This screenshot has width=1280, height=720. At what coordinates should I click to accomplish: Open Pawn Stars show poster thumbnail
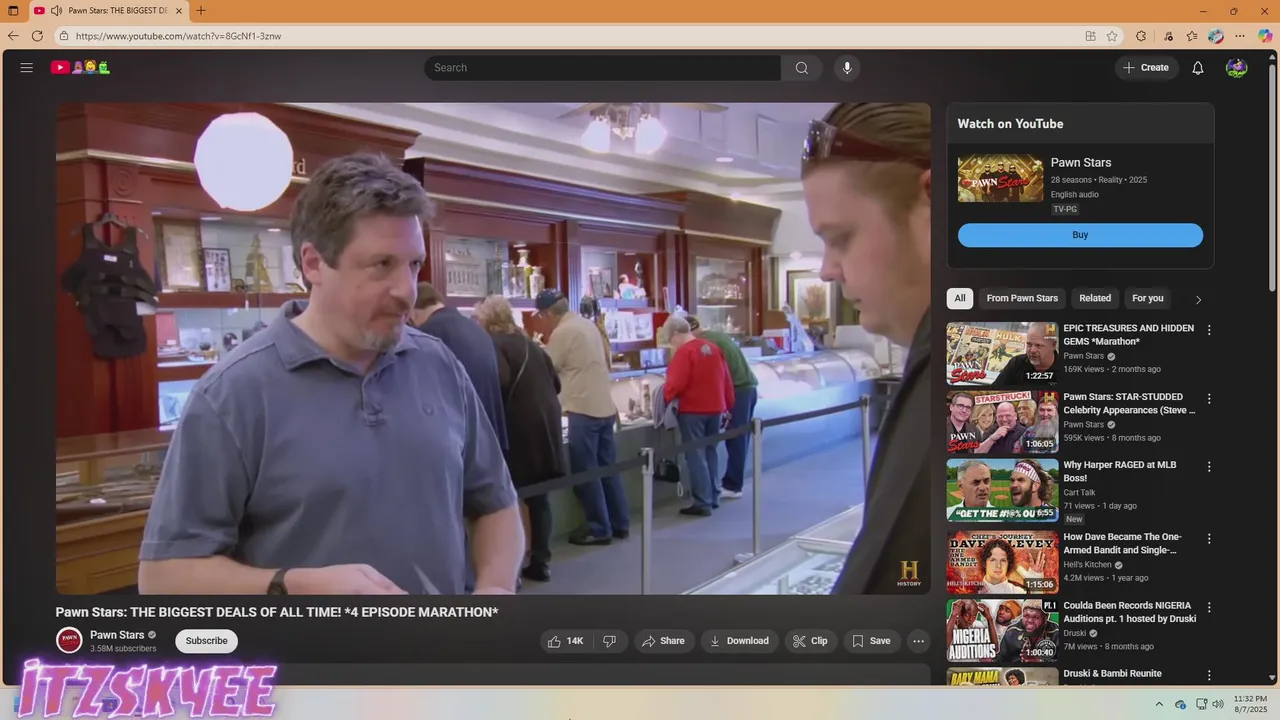click(1000, 178)
